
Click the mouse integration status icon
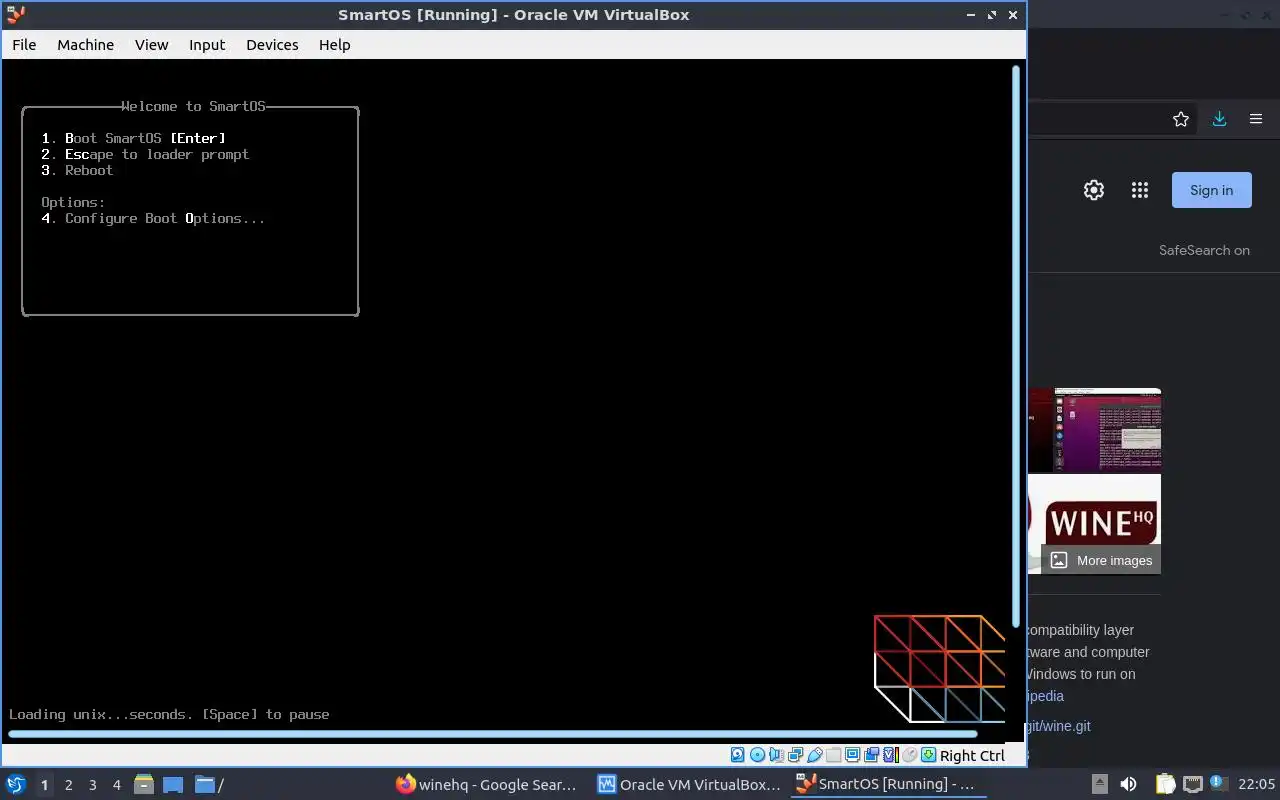[910, 755]
